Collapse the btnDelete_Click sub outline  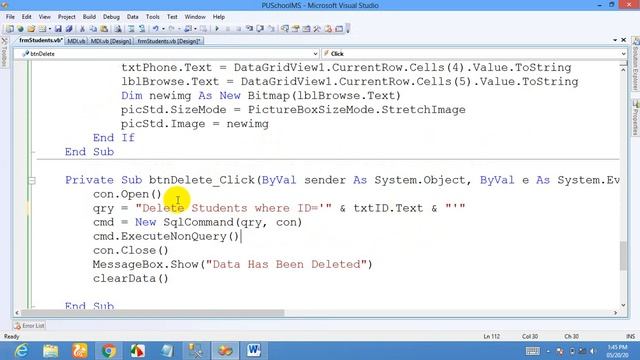click(x=32, y=180)
